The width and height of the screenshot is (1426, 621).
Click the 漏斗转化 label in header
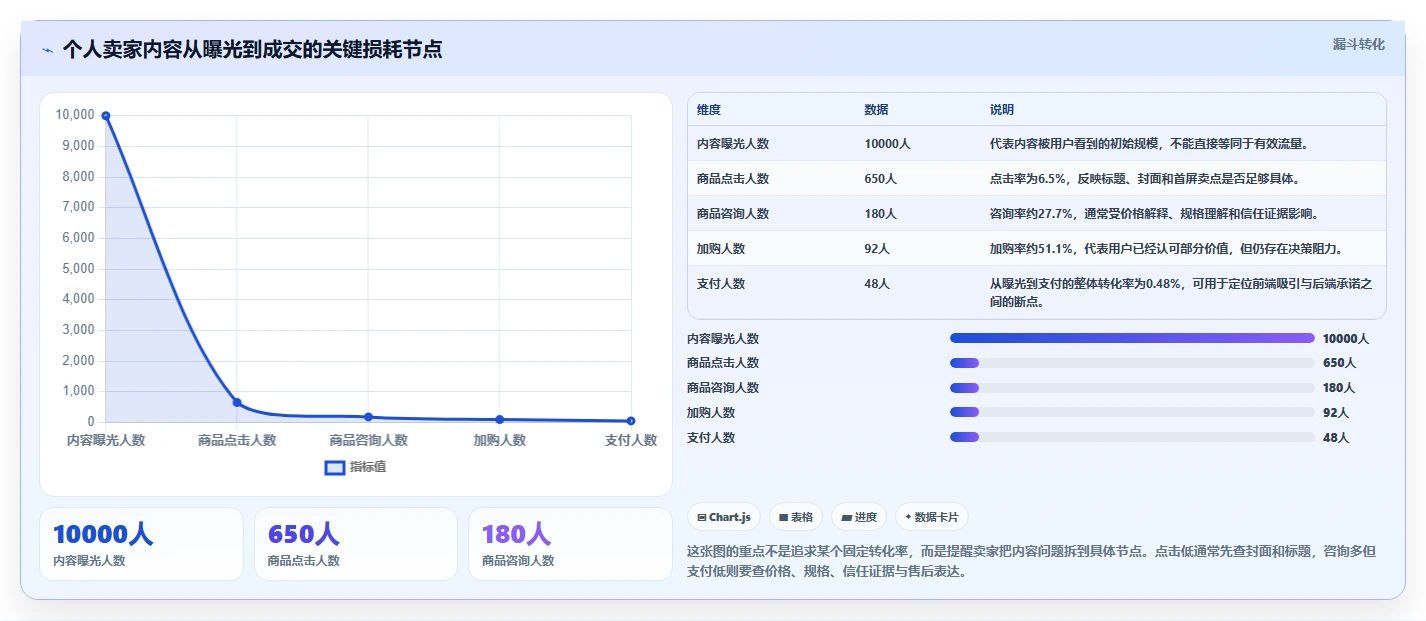pyautogui.click(x=1359, y=44)
